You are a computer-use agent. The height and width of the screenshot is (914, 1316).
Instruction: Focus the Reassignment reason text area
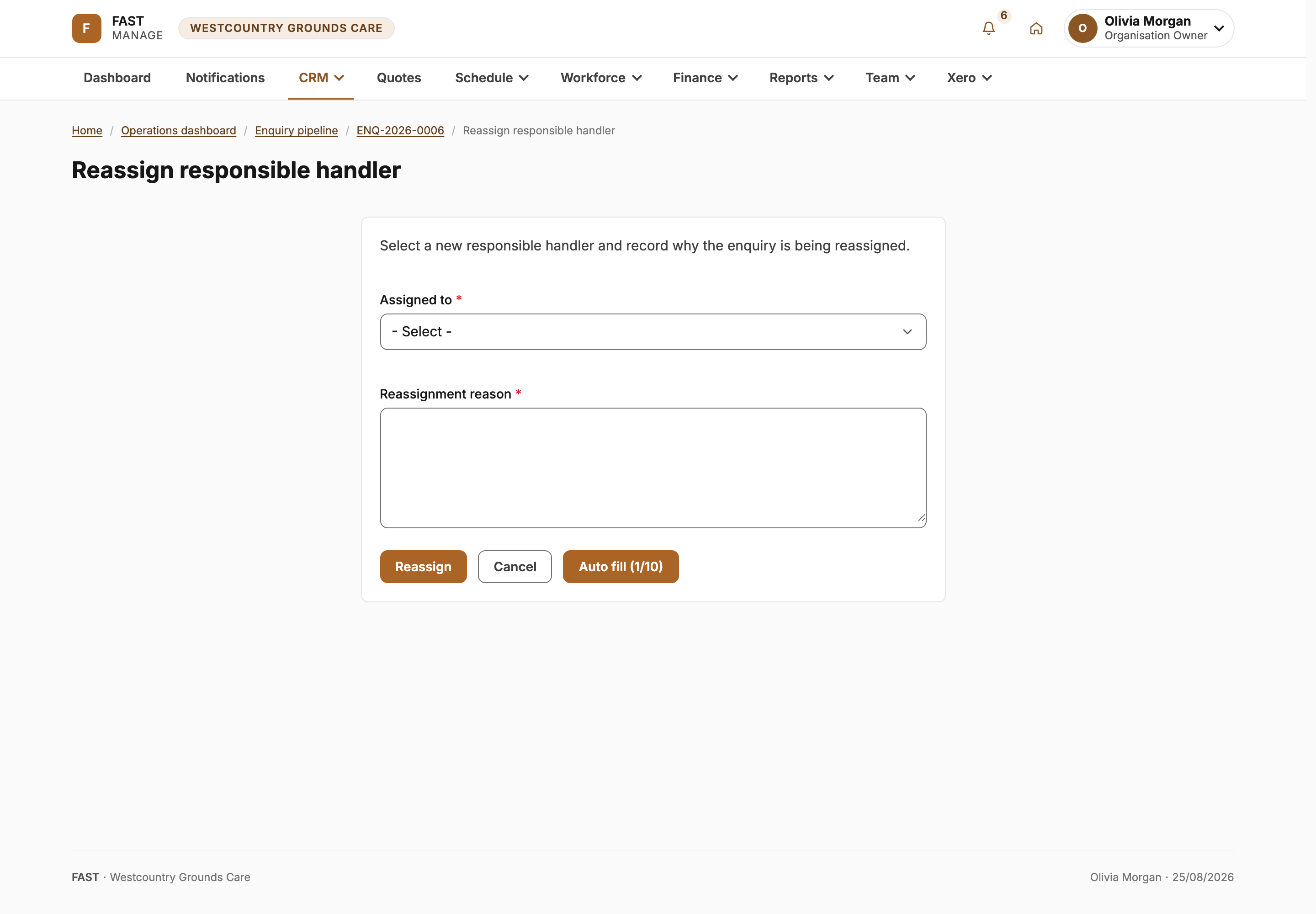point(653,468)
